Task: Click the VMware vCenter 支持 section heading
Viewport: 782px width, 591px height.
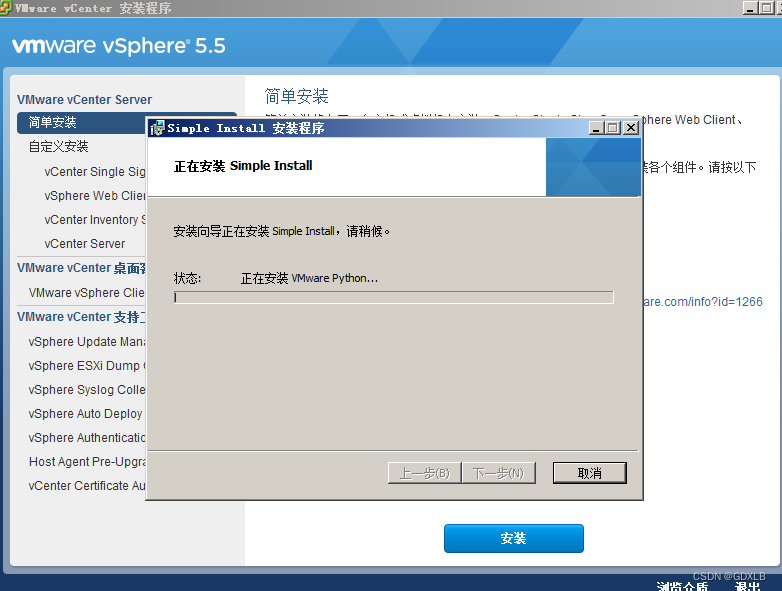Action: point(81,317)
